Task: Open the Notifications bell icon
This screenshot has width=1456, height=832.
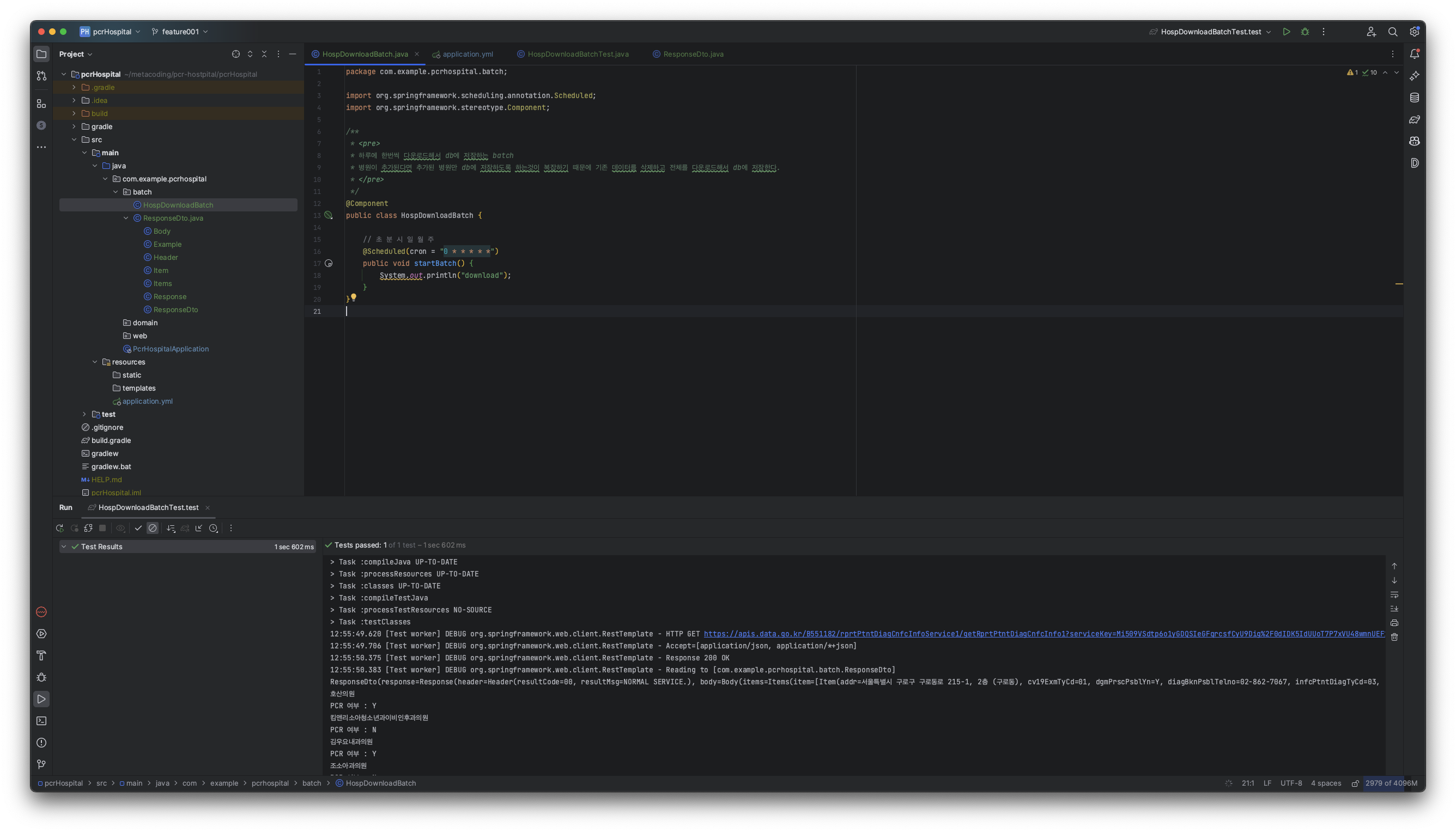Action: tap(1414, 54)
